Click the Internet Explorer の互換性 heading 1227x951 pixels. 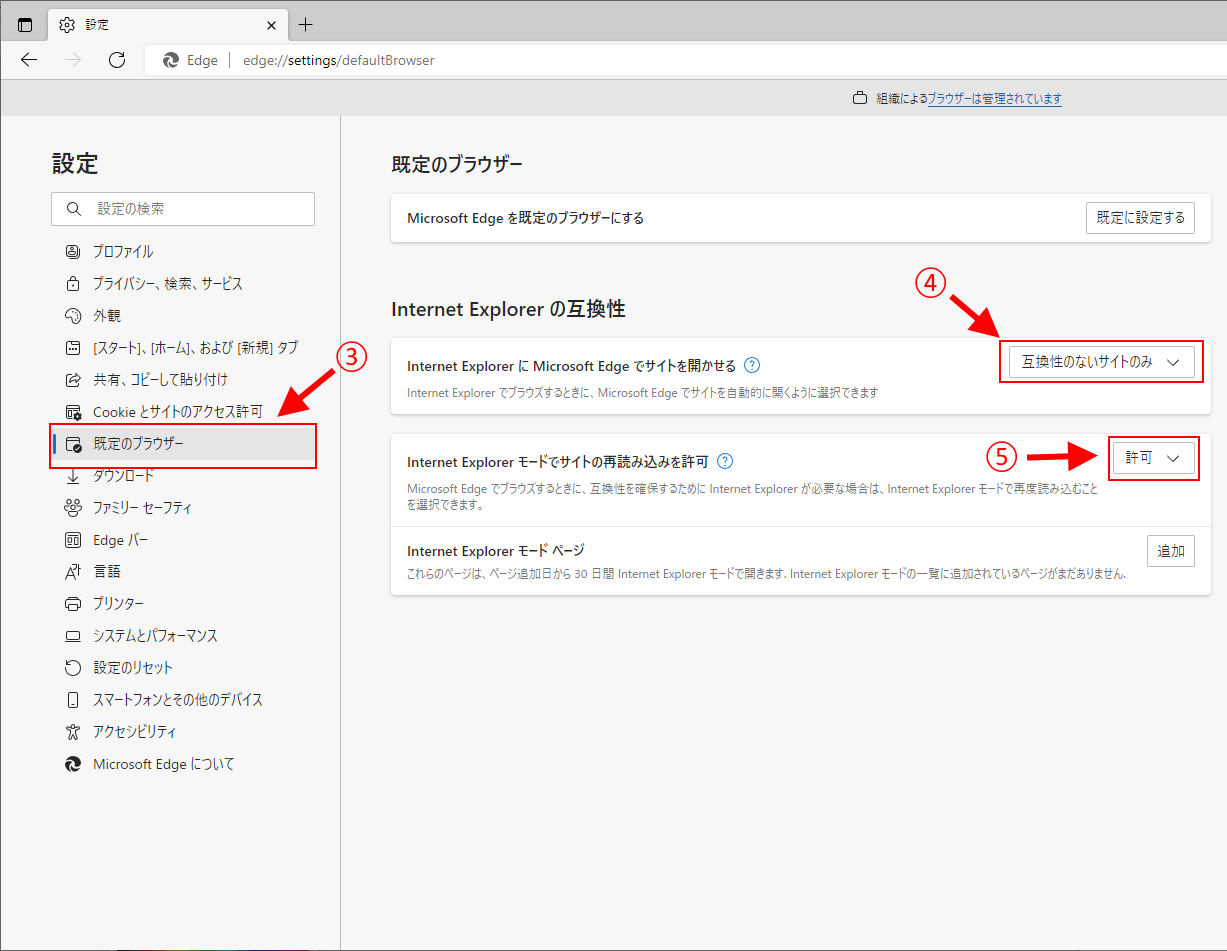click(508, 309)
